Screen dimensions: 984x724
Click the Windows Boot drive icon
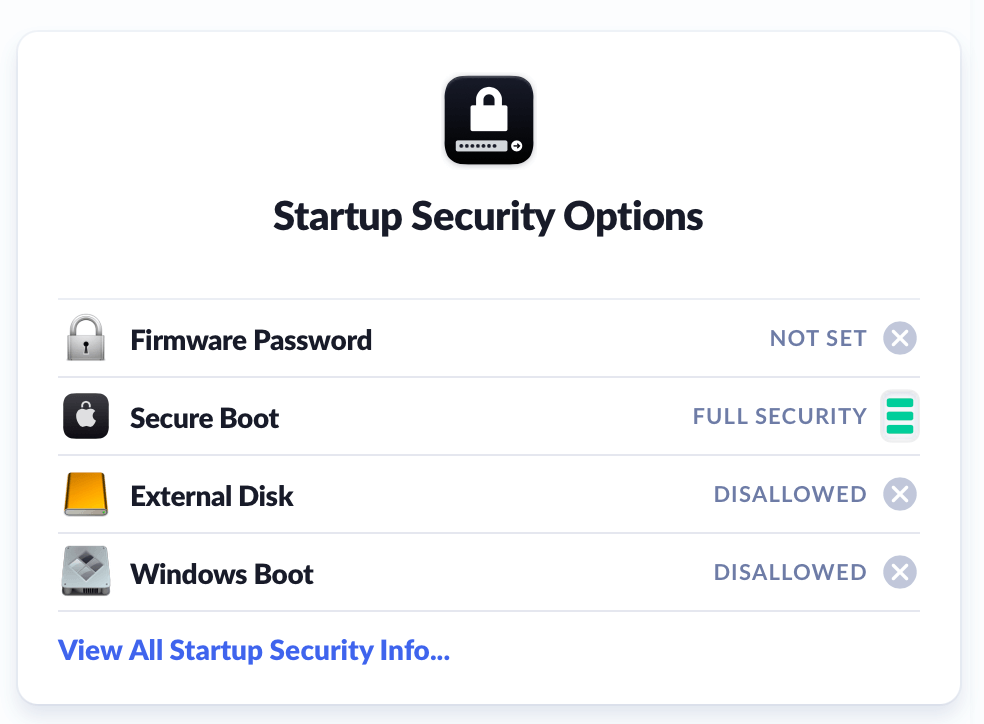coord(86,573)
